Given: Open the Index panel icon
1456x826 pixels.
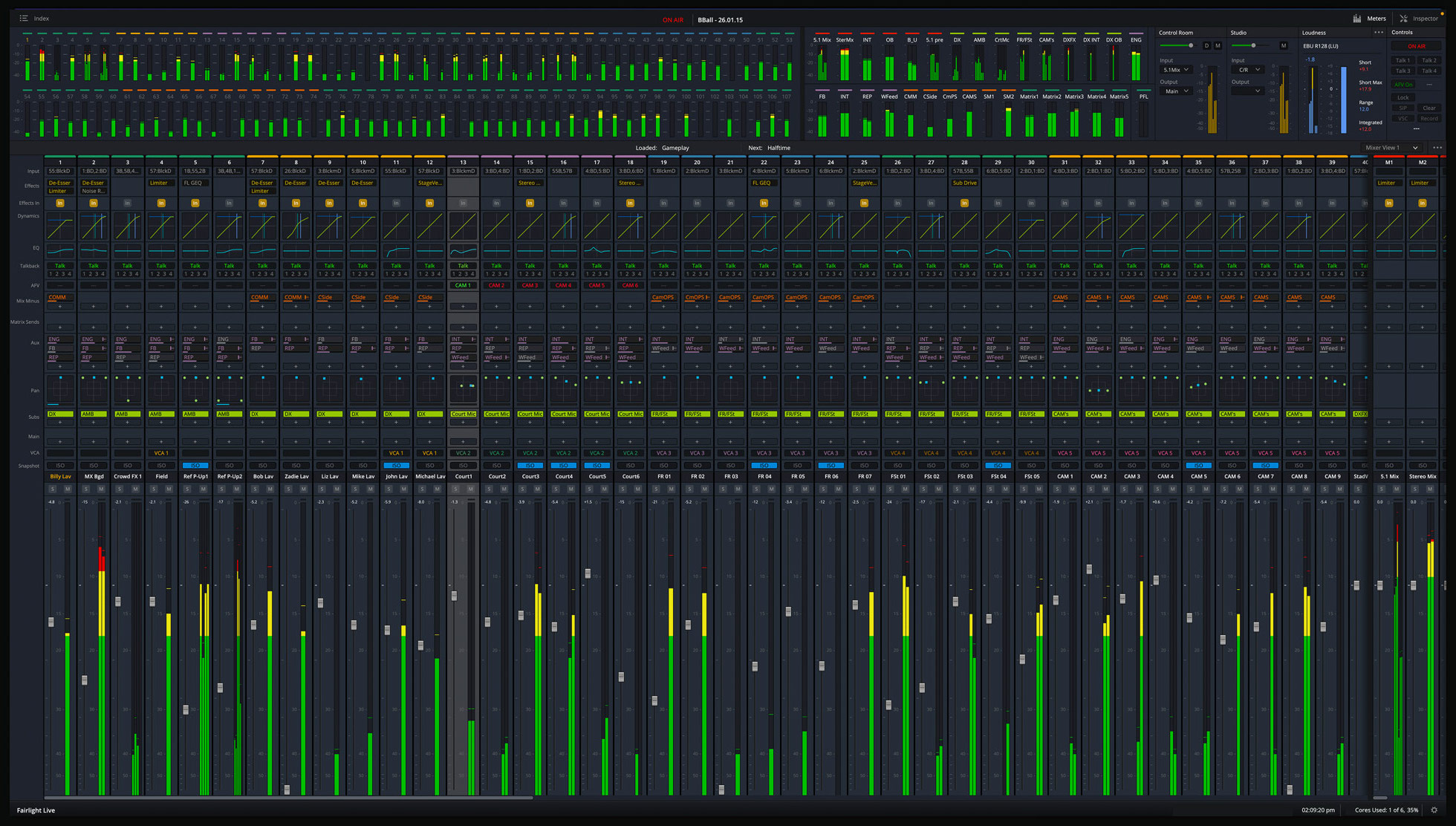Looking at the screenshot, I should click(24, 19).
